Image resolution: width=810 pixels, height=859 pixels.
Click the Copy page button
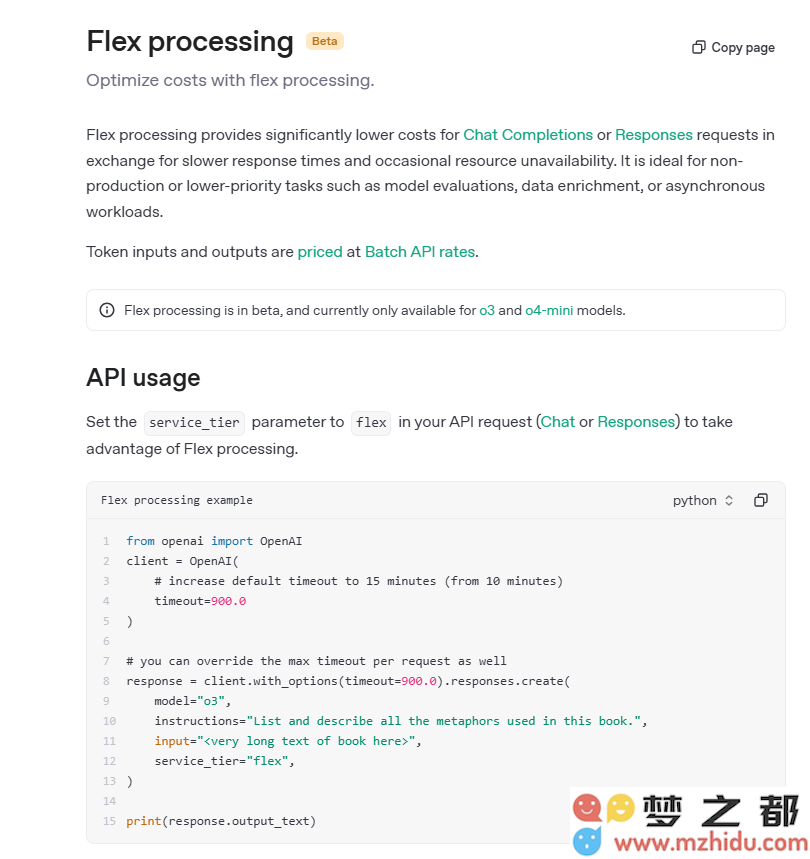(x=733, y=48)
